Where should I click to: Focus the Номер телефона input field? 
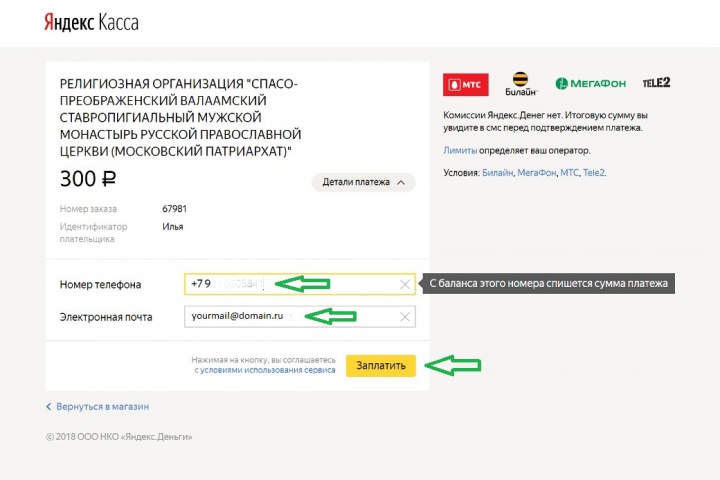pos(300,284)
